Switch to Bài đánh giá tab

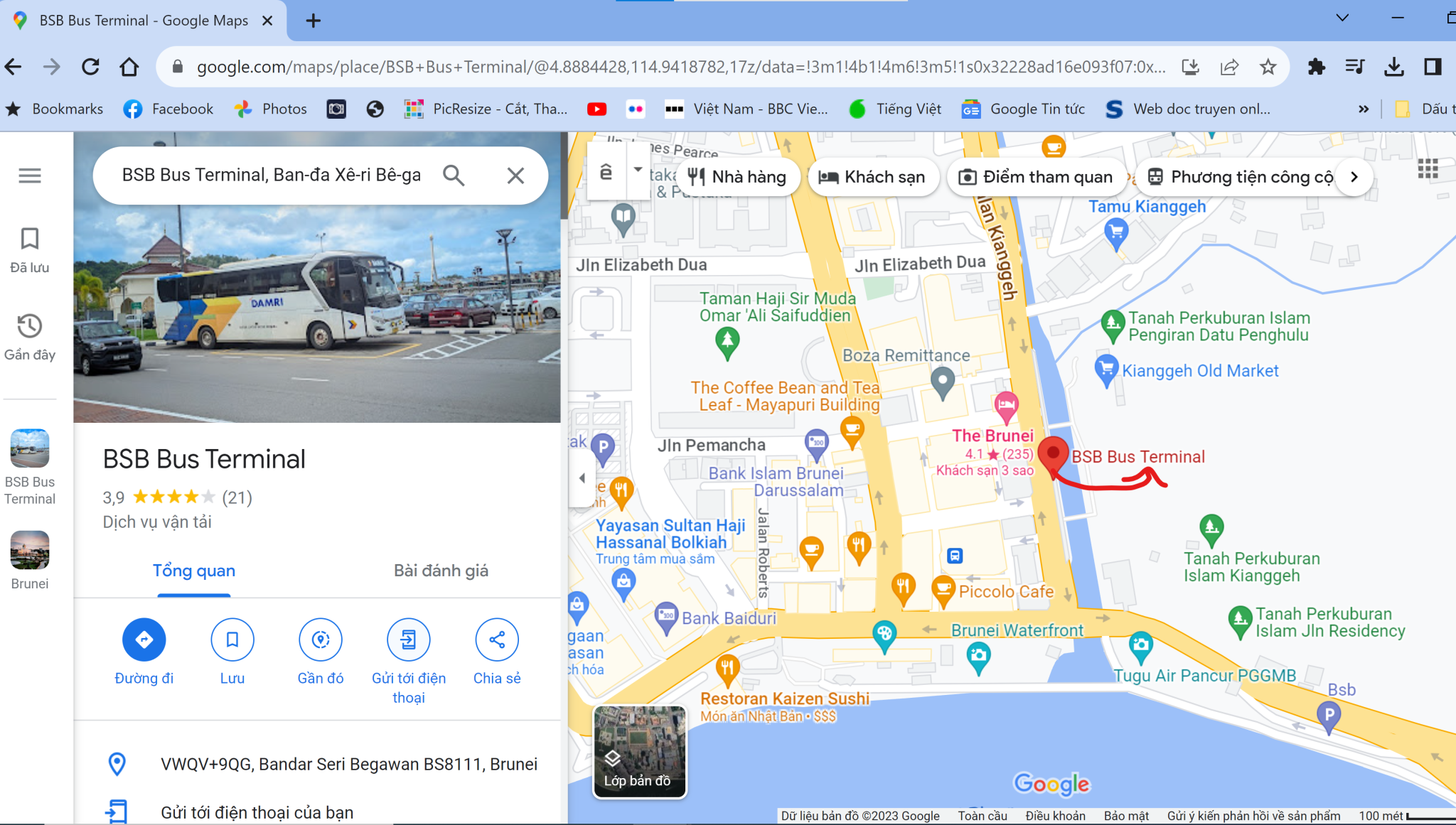click(441, 571)
